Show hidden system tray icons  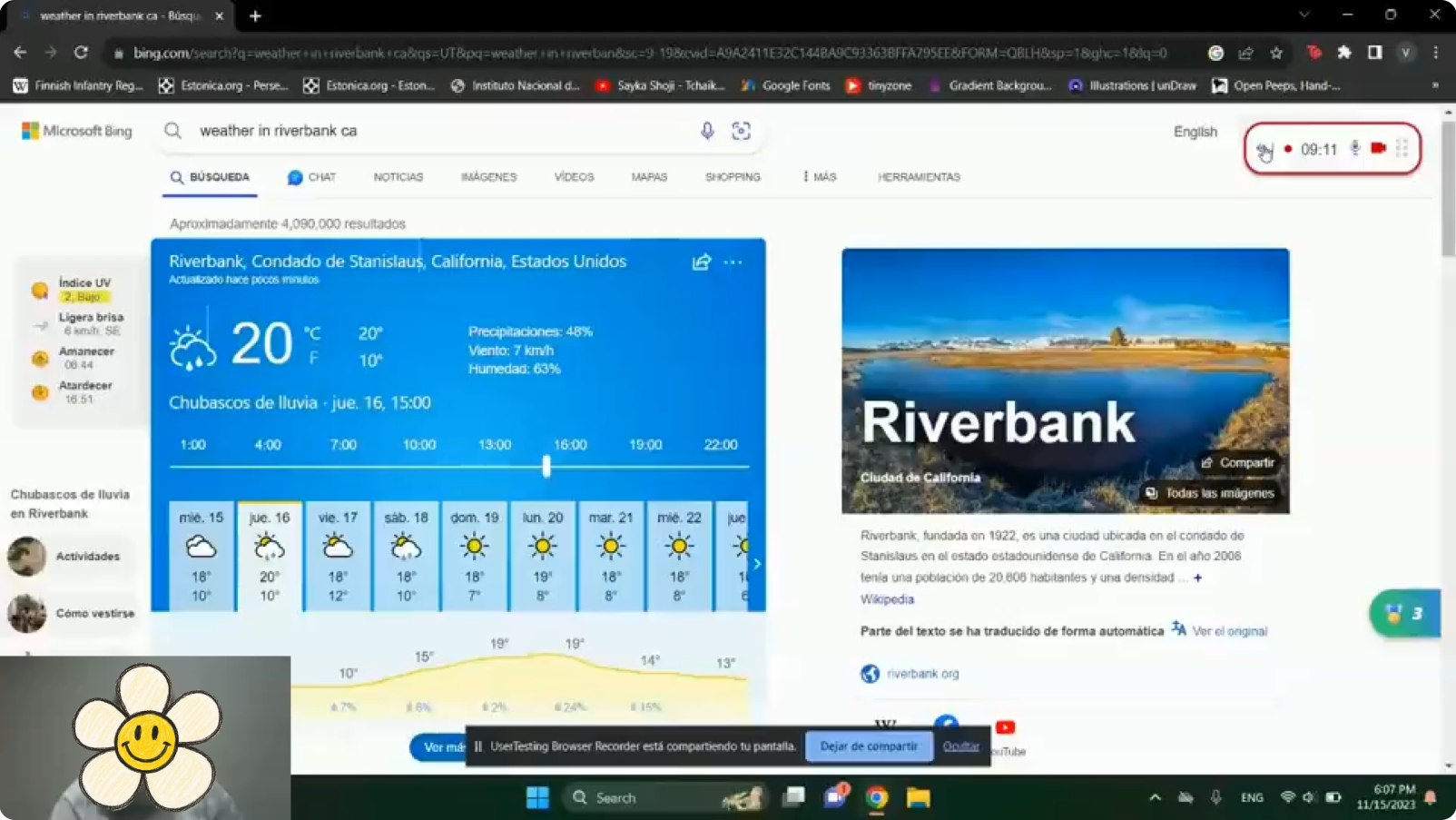click(1155, 797)
